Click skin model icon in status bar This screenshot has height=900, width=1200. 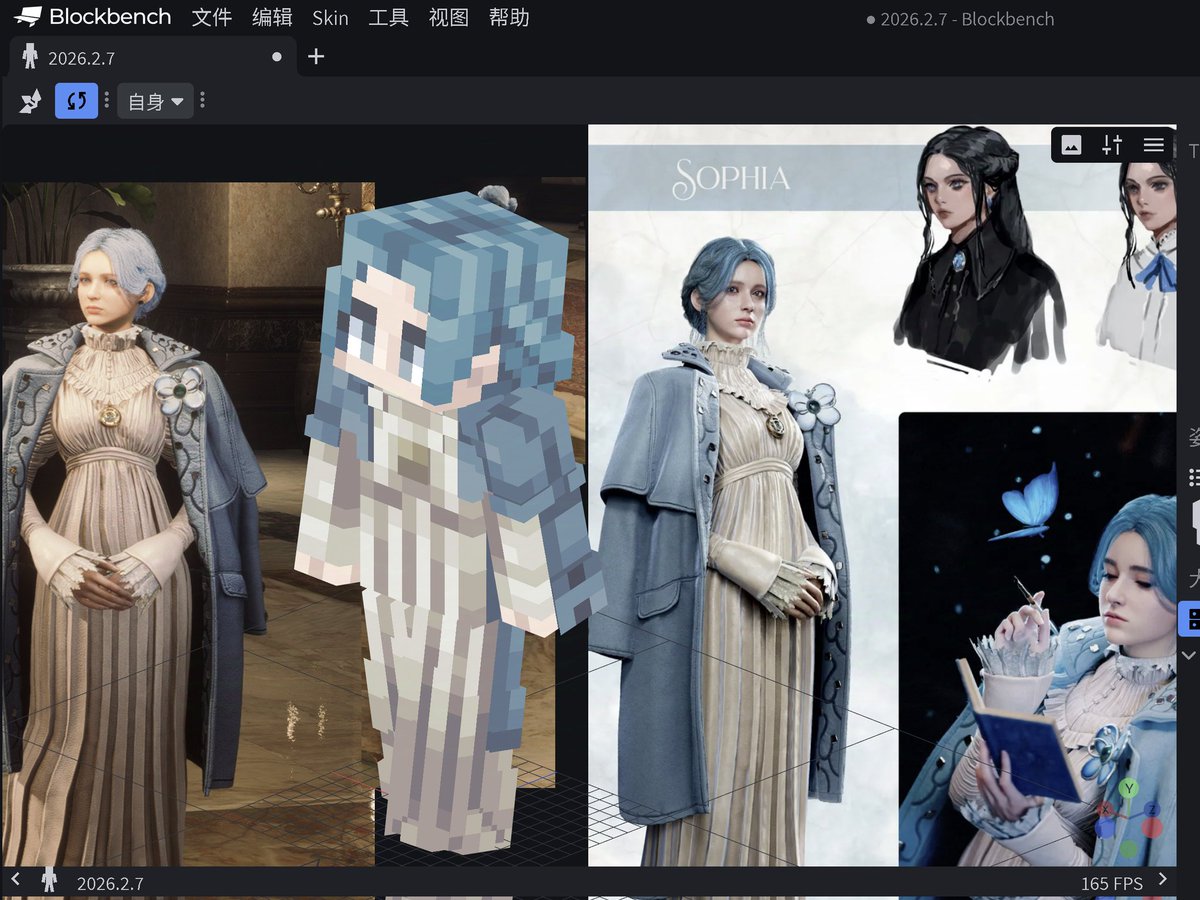(x=49, y=880)
